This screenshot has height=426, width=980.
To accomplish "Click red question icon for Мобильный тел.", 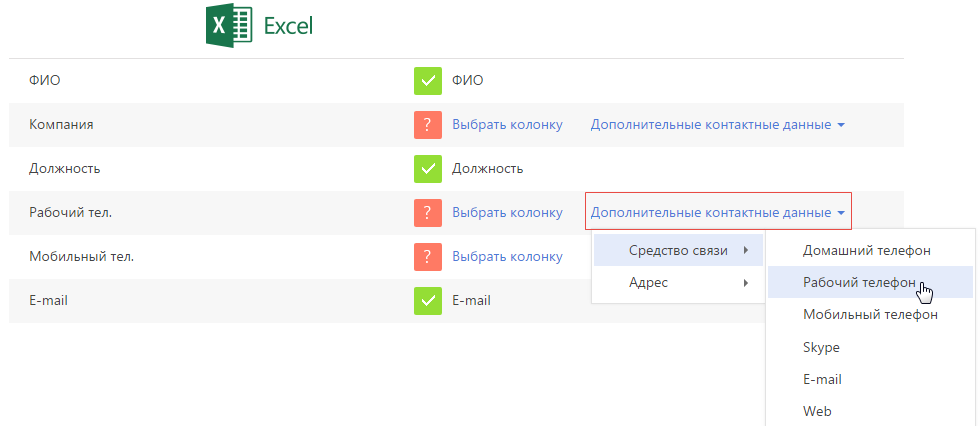I will click(x=428, y=257).
